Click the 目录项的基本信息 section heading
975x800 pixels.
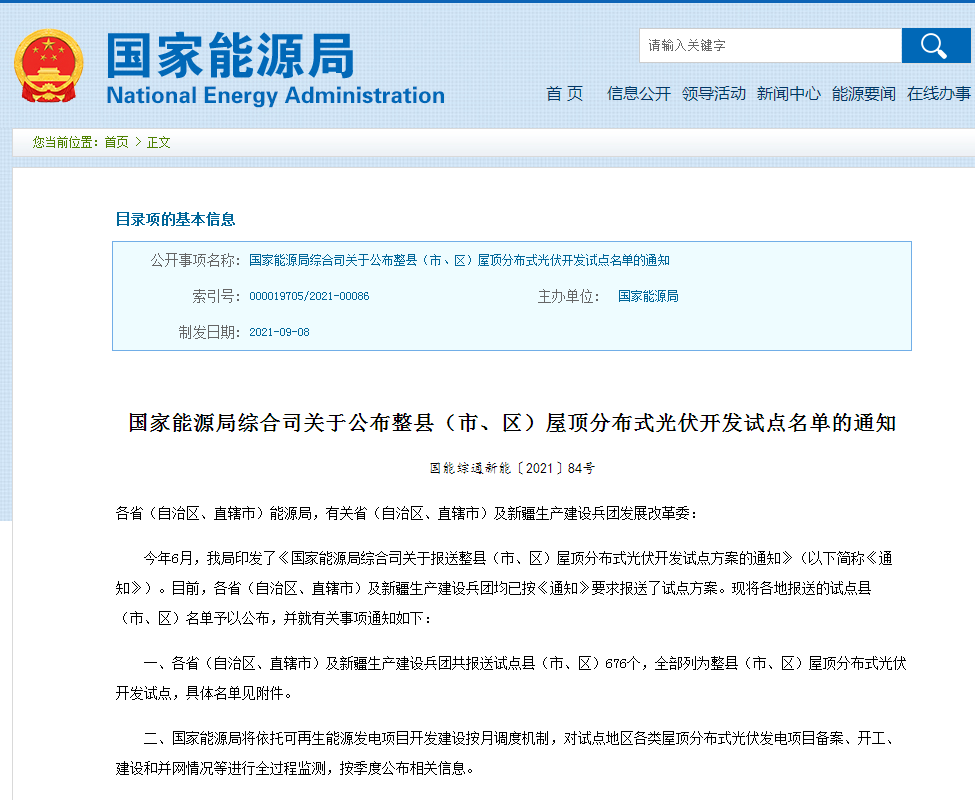pos(175,219)
